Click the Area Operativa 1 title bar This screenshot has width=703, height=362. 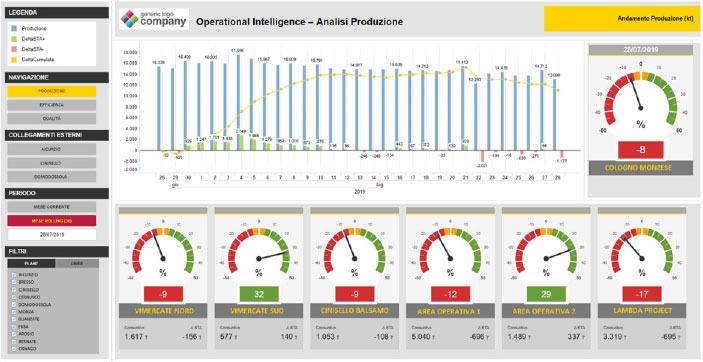451,310
